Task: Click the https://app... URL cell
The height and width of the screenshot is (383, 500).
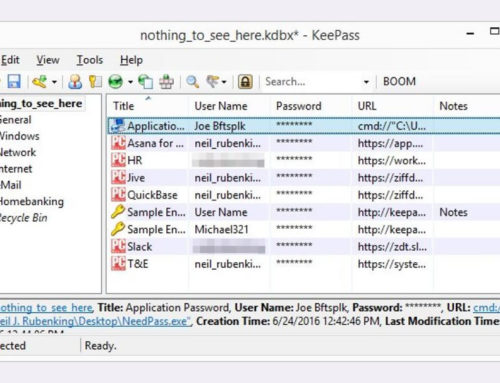Action: point(390,143)
